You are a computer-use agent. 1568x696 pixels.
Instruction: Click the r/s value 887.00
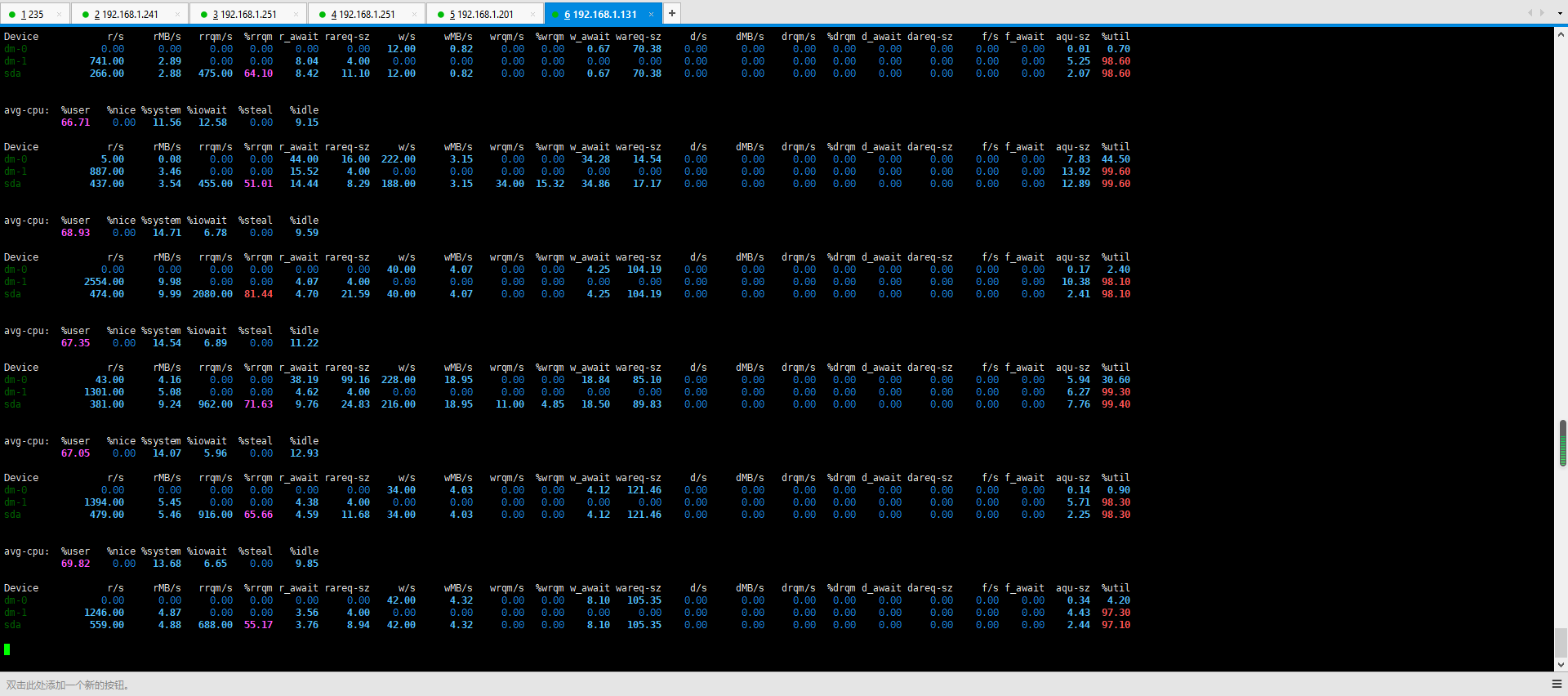tap(107, 172)
